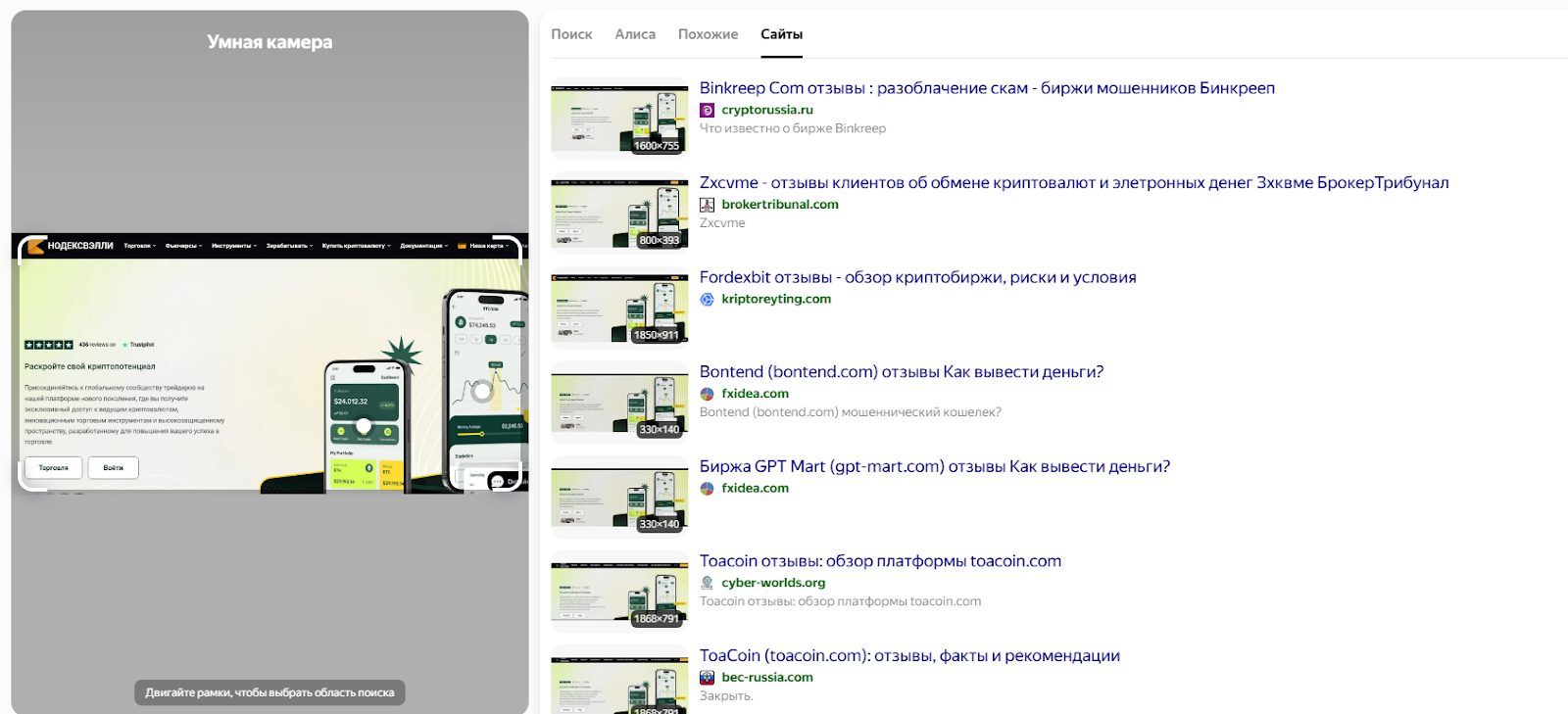Screen dimensions: 1568x714
Task: Click fxidea favicon under the GPT Mart result
Action: 707,489
